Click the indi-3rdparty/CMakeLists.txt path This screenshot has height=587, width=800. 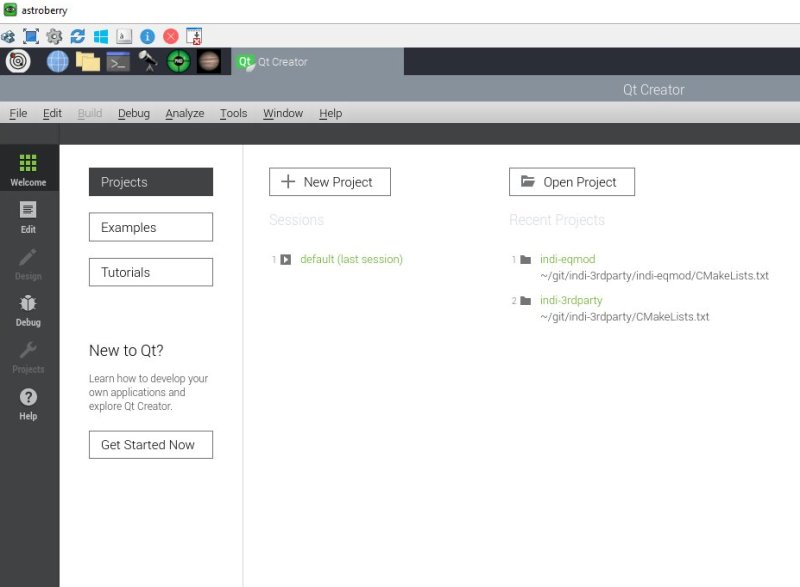point(624,317)
